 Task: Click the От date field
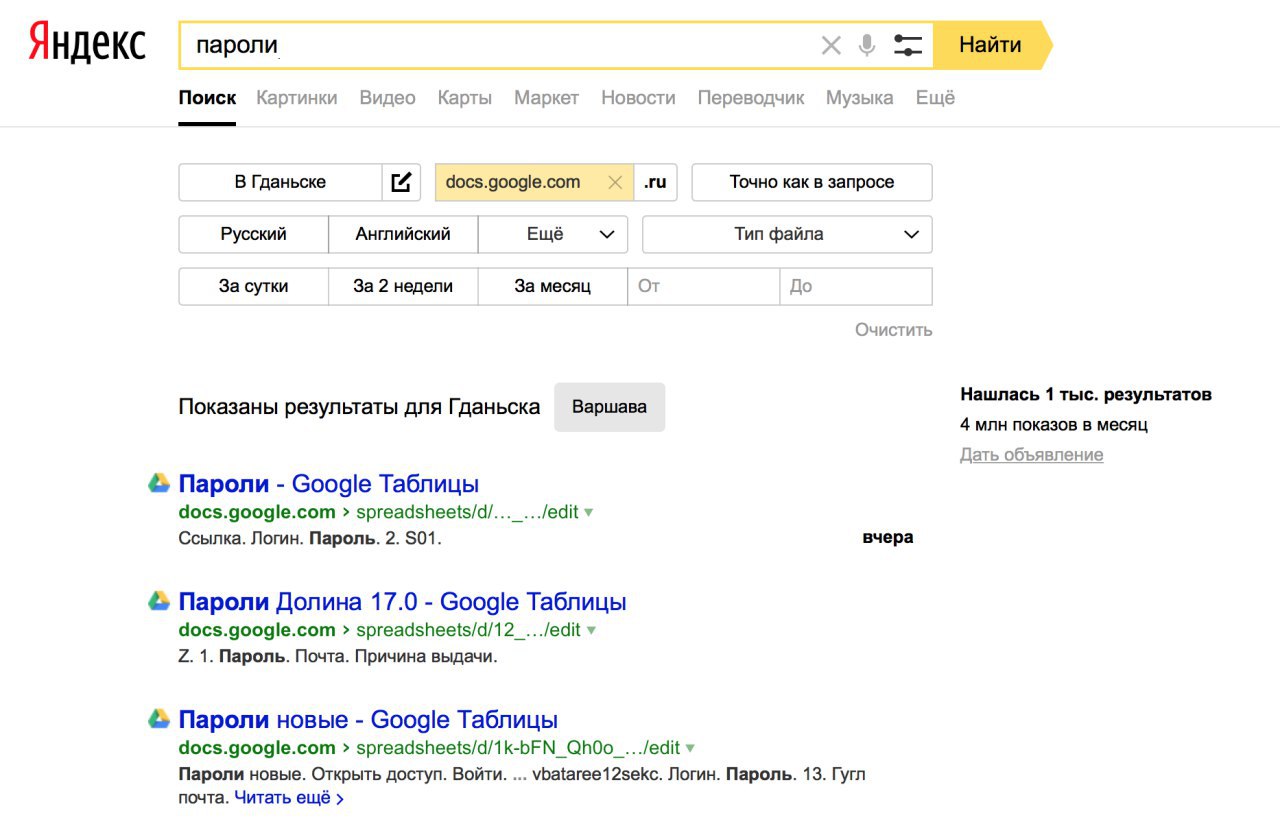click(x=704, y=286)
